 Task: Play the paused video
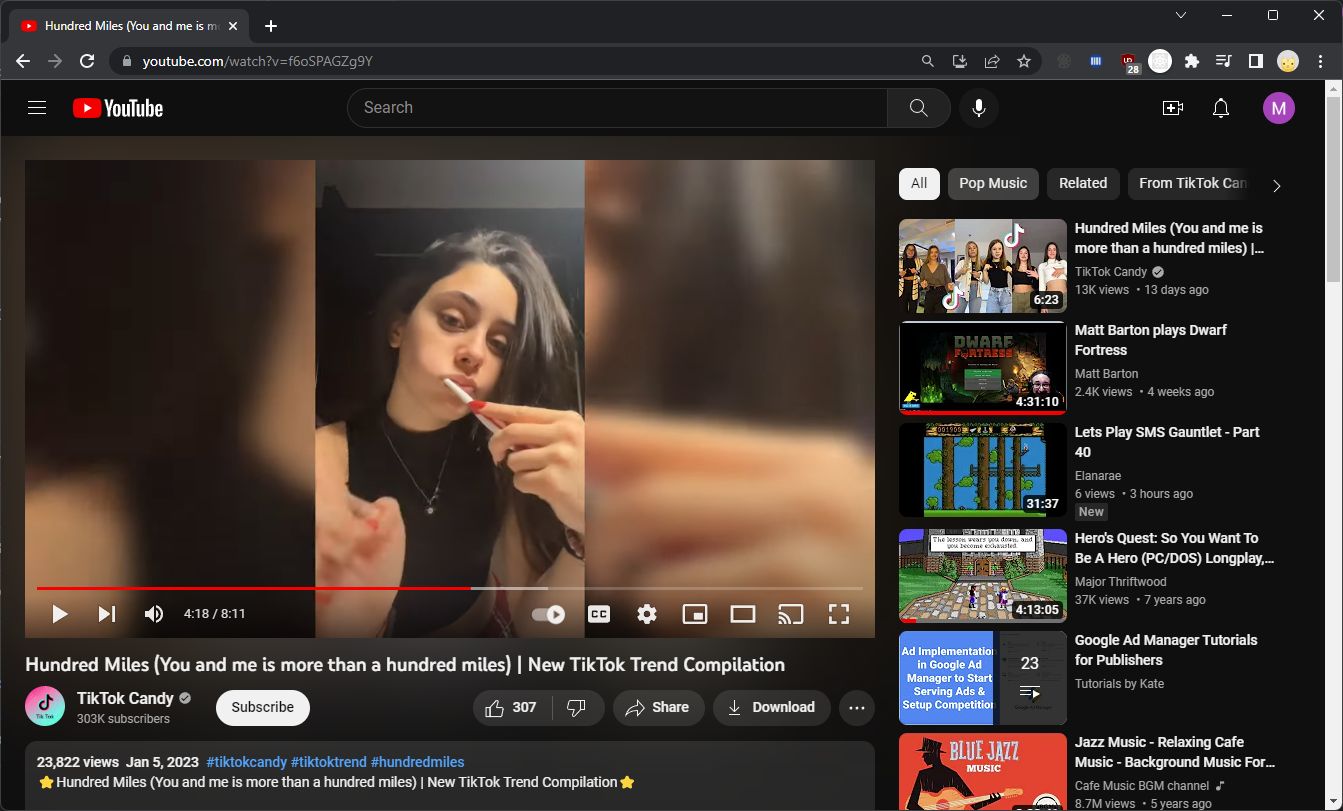[x=59, y=614]
